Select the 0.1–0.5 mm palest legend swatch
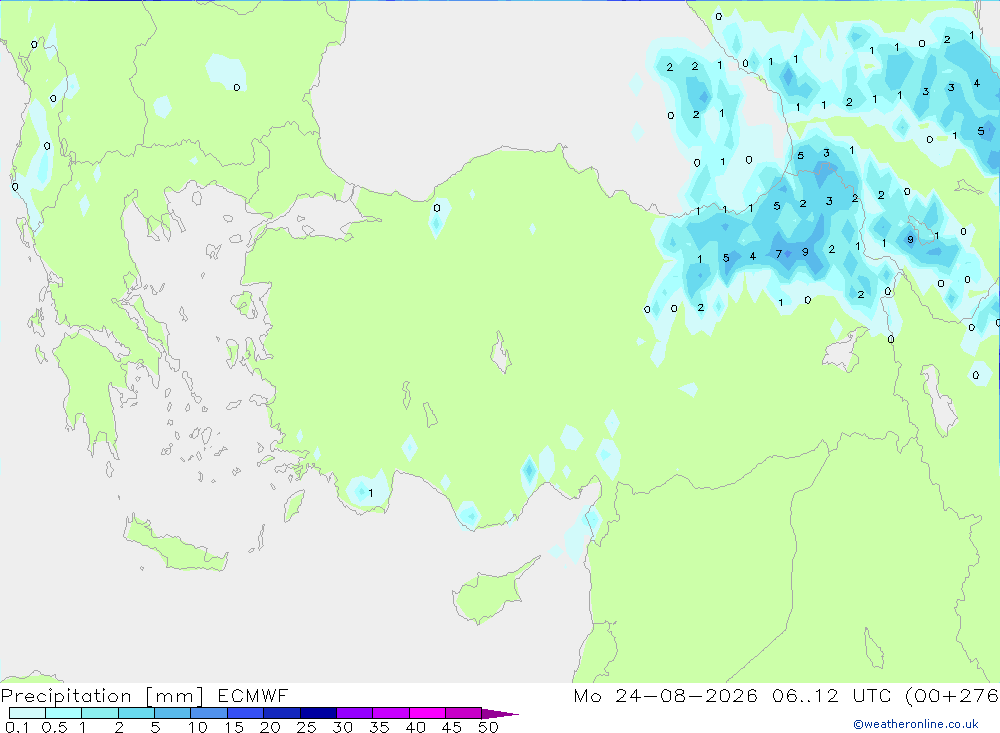Viewport: 1000px width, 733px height. point(27,713)
